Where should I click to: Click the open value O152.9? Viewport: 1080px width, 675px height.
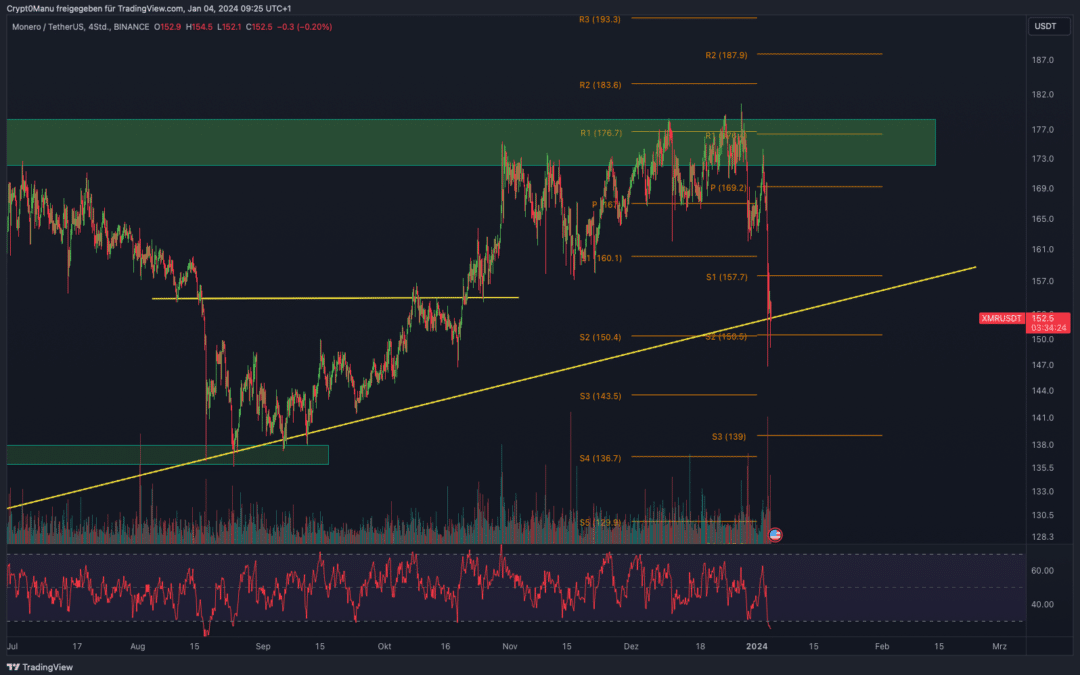(x=167, y=27)
